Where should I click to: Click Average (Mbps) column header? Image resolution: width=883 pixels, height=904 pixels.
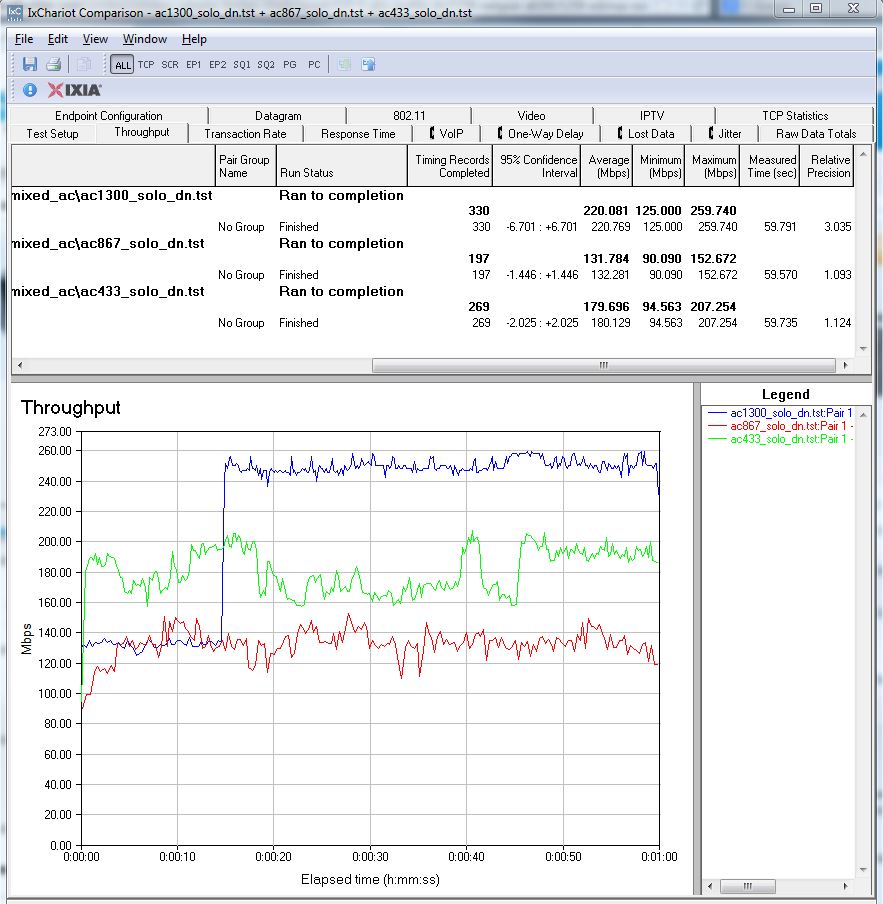pos(607,166)
